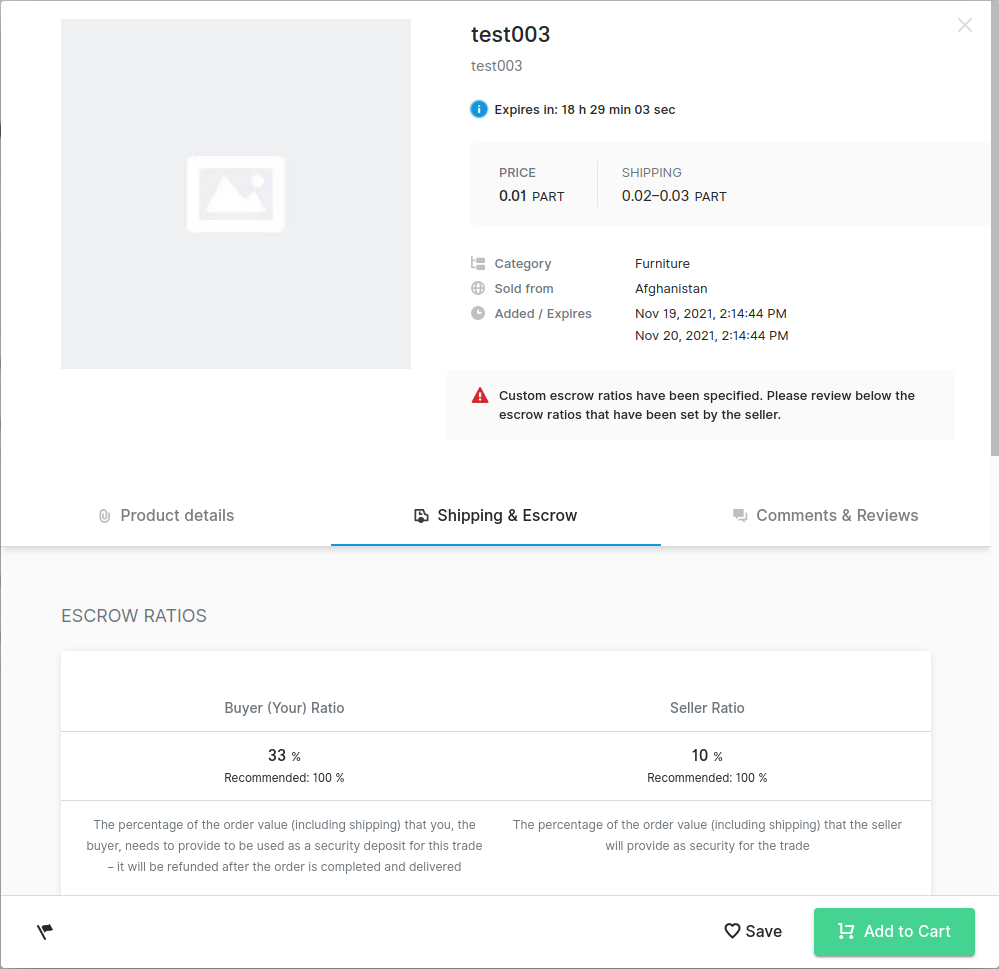This screenshot has width=999, height=969.
Task: Click the product image thumbnail area
Action: [x=236, y=194]
